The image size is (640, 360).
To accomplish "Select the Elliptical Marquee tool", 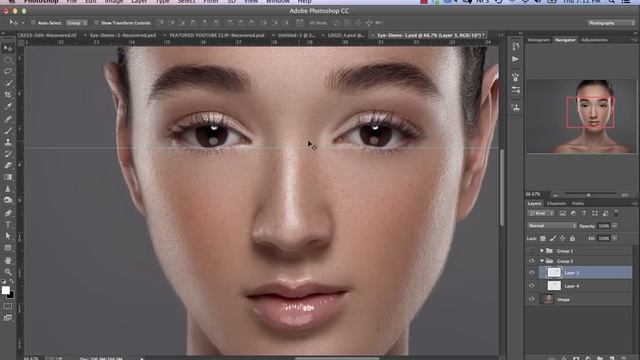I will click(x=8, y=60).
